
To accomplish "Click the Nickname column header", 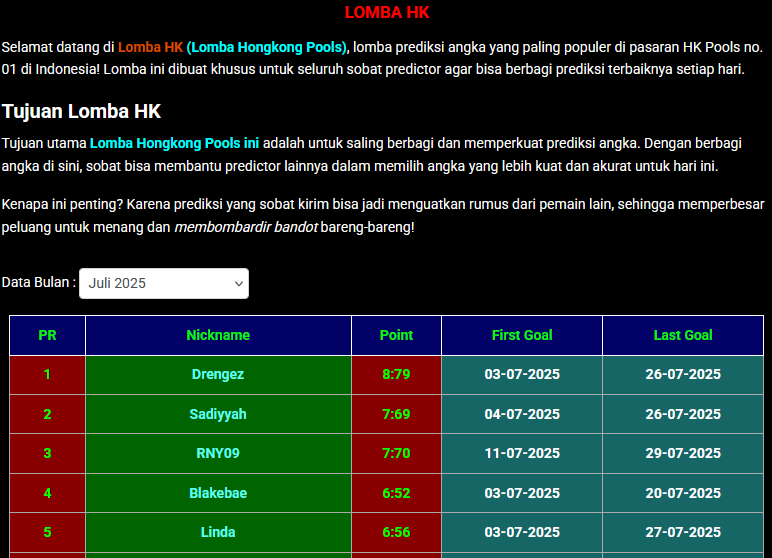I will click(x=218, y=335).
